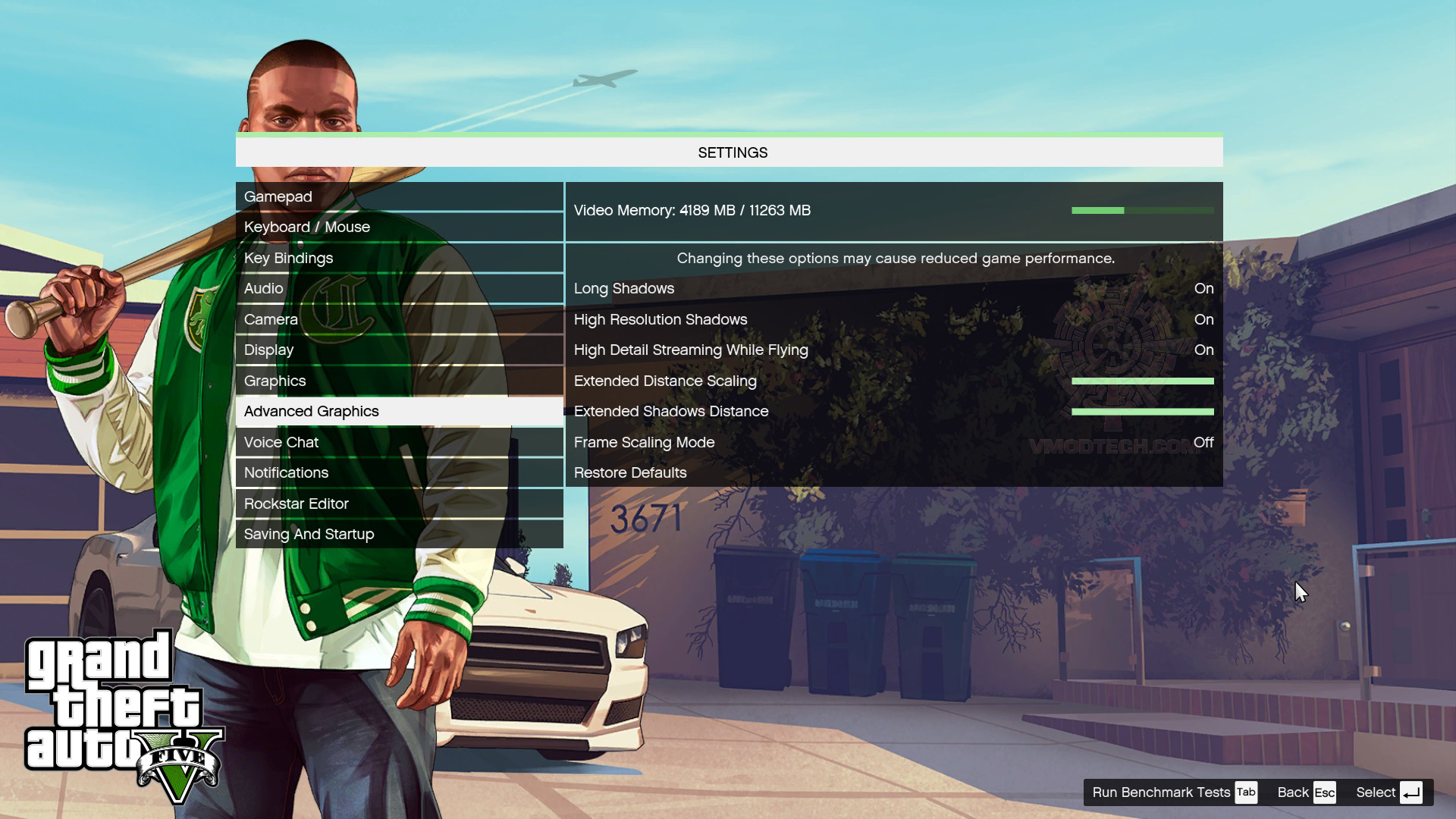Select Frame Scaling Mode dropdown option
The height and width of the screenshot is (819, 1456).
1203,441
